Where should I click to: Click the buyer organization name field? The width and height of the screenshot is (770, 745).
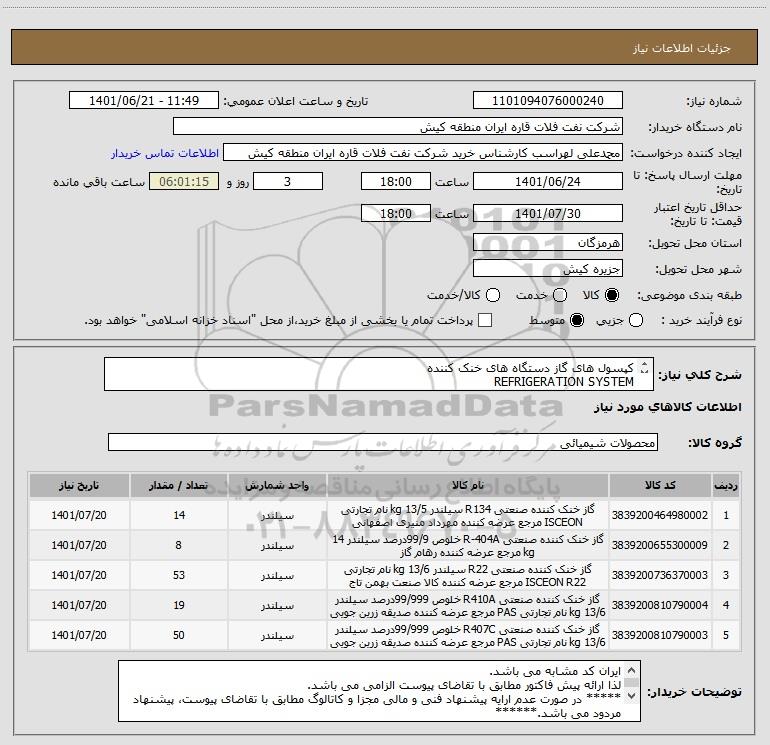point(398,127)
